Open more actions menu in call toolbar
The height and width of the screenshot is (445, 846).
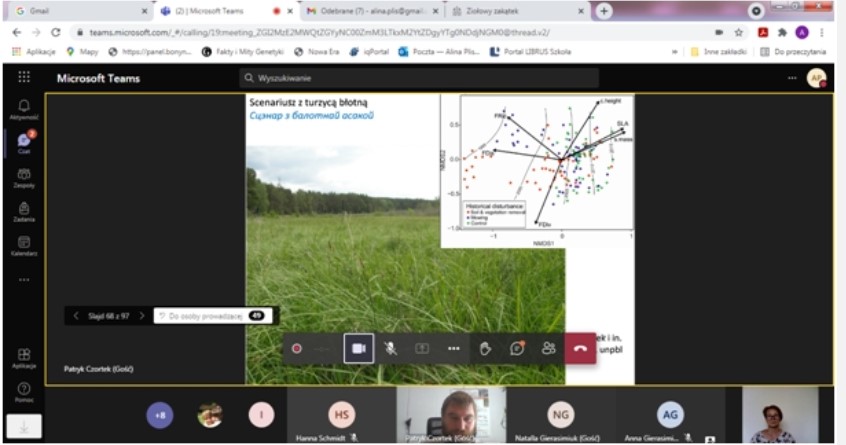(453, 348)
